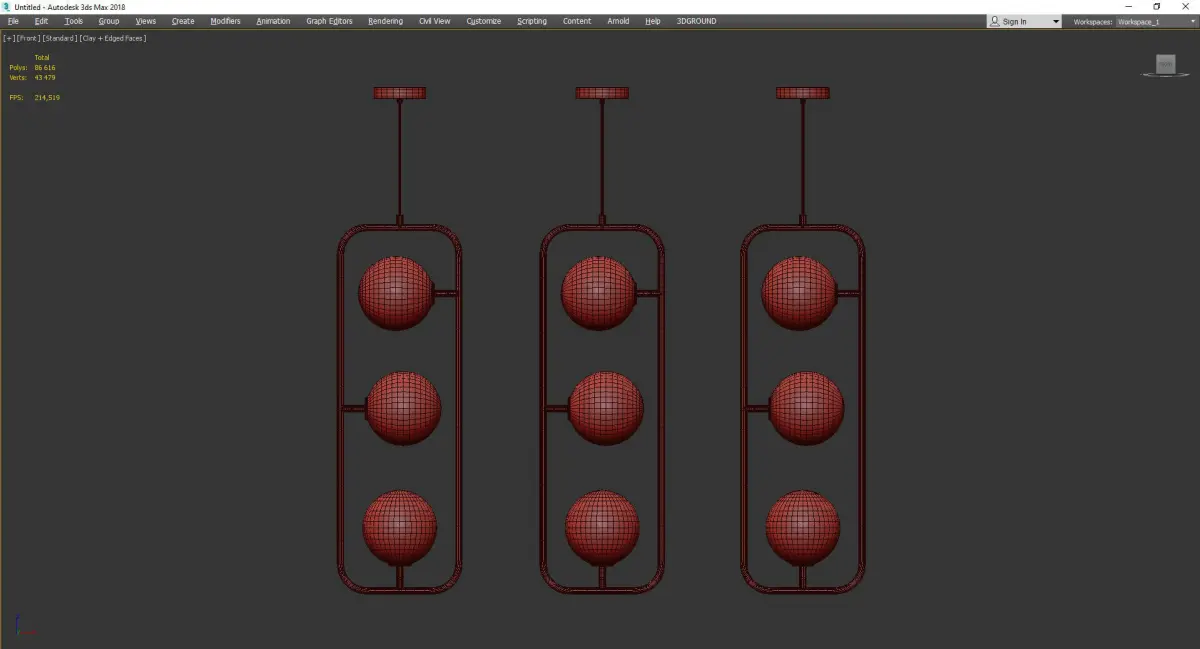Select the ceiling mount of the center lamp
Image resolution: width=1200 pixels, height=649 pixels.
602,93
